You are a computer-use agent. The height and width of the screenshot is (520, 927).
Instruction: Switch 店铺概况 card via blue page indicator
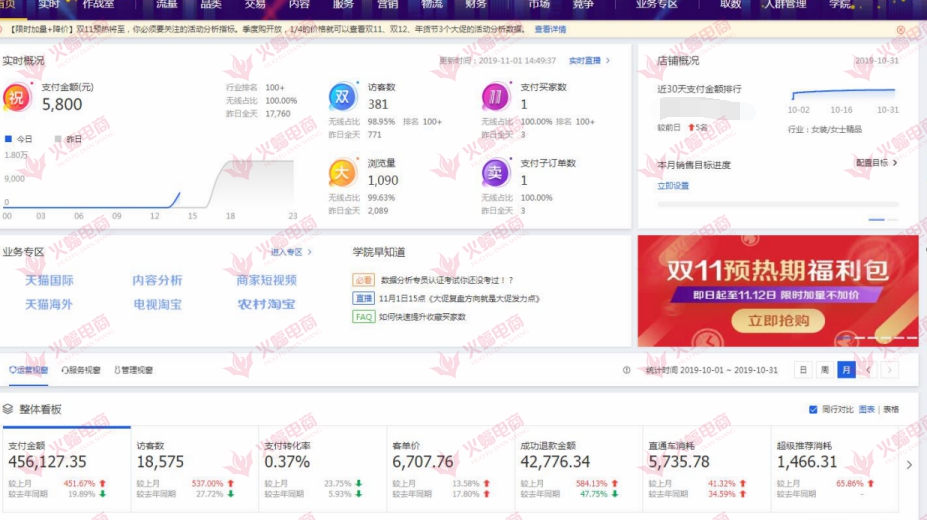pyautogui.click(x=877, y=219)
